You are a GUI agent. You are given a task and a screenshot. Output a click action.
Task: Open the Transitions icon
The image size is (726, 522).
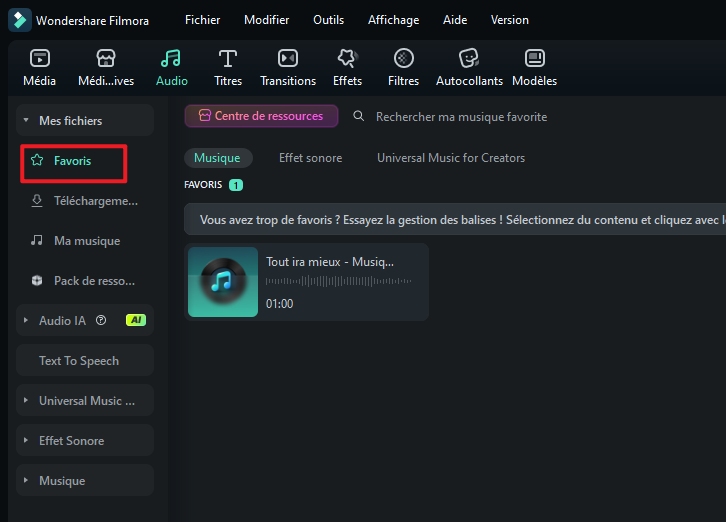point(288,58)
